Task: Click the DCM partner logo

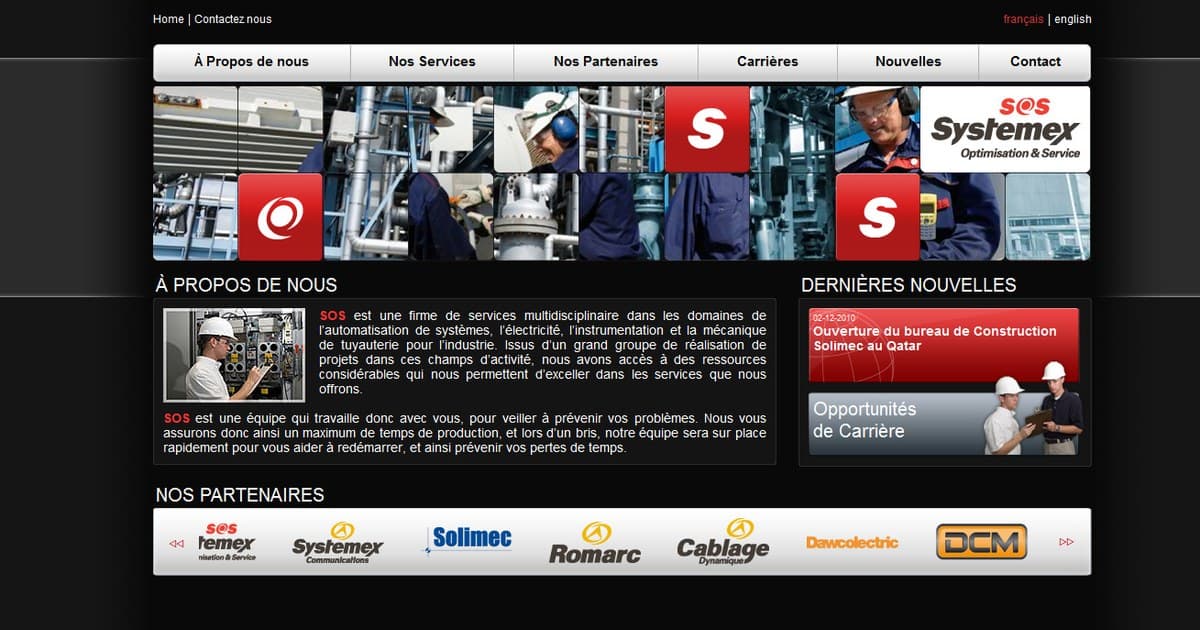Action: tap(981, 542)
